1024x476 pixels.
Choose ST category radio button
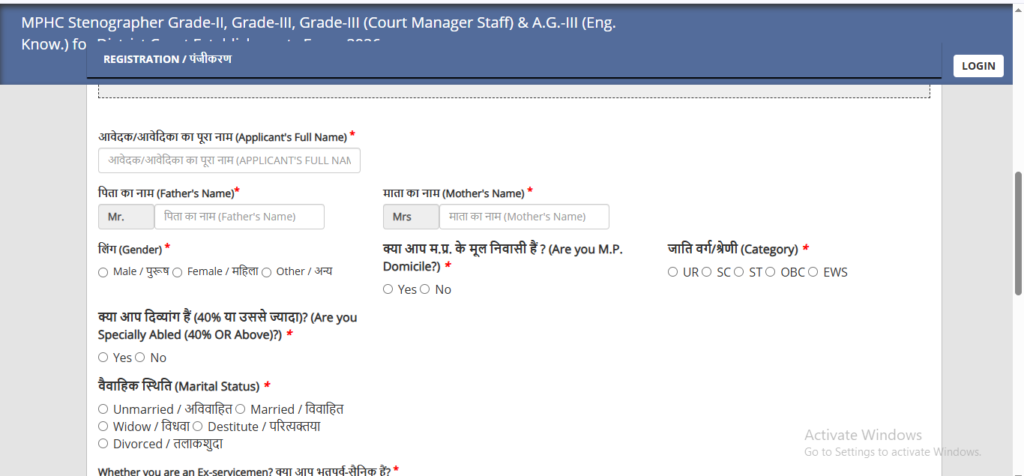coord(739,272)
